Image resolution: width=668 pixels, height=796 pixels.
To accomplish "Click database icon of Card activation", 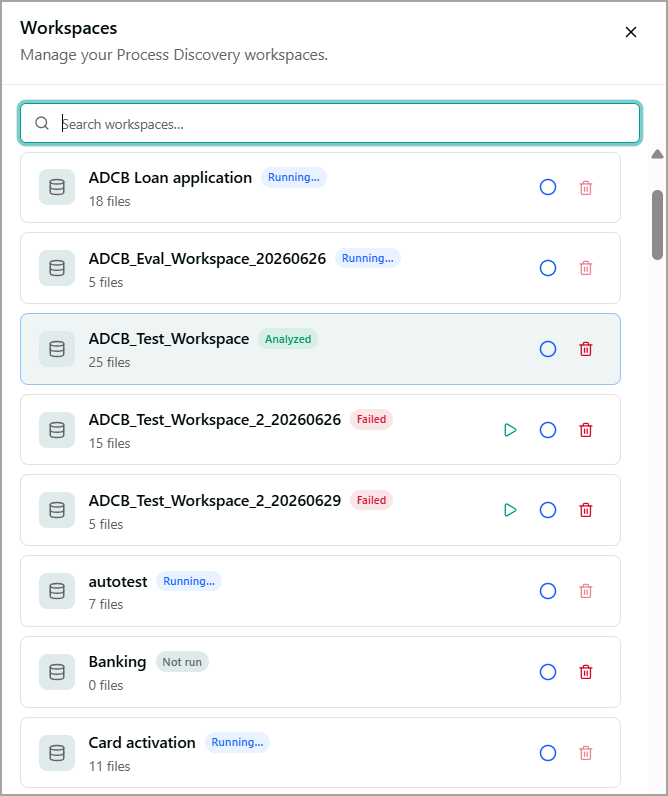I will tap(57, 753).
